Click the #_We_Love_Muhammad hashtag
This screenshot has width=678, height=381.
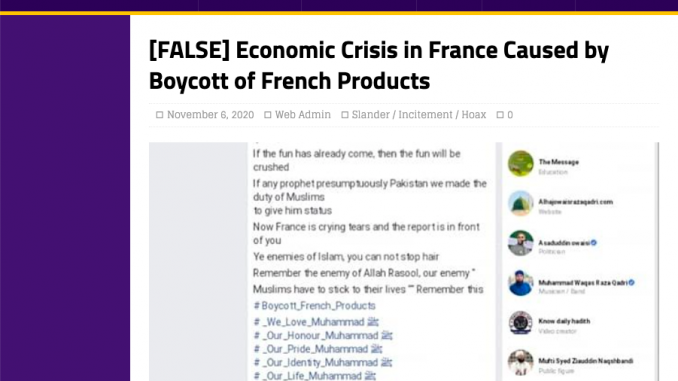coord(316,322)
